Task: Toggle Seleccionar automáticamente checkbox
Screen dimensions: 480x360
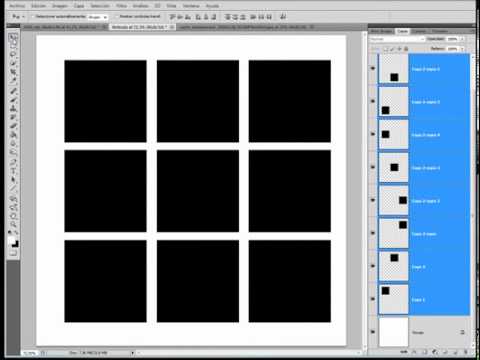Action: click(x=33, y=16)
